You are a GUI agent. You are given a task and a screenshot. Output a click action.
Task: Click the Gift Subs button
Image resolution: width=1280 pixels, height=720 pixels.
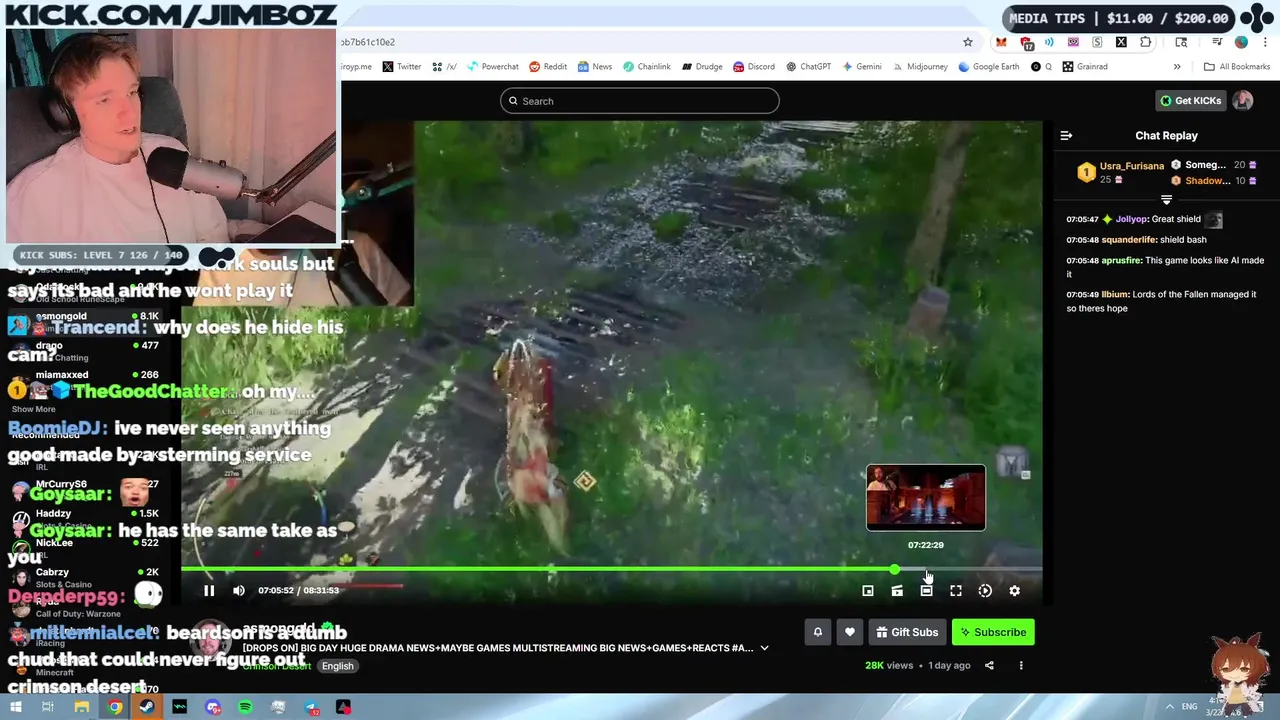pos(907,632)
